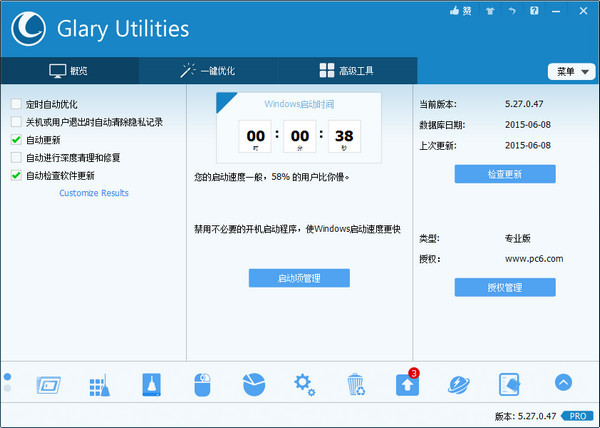The width and height of the screenshot is (600, 428).
Task: Close the Glary Utilities window
Action: click(x=584, y=11)
